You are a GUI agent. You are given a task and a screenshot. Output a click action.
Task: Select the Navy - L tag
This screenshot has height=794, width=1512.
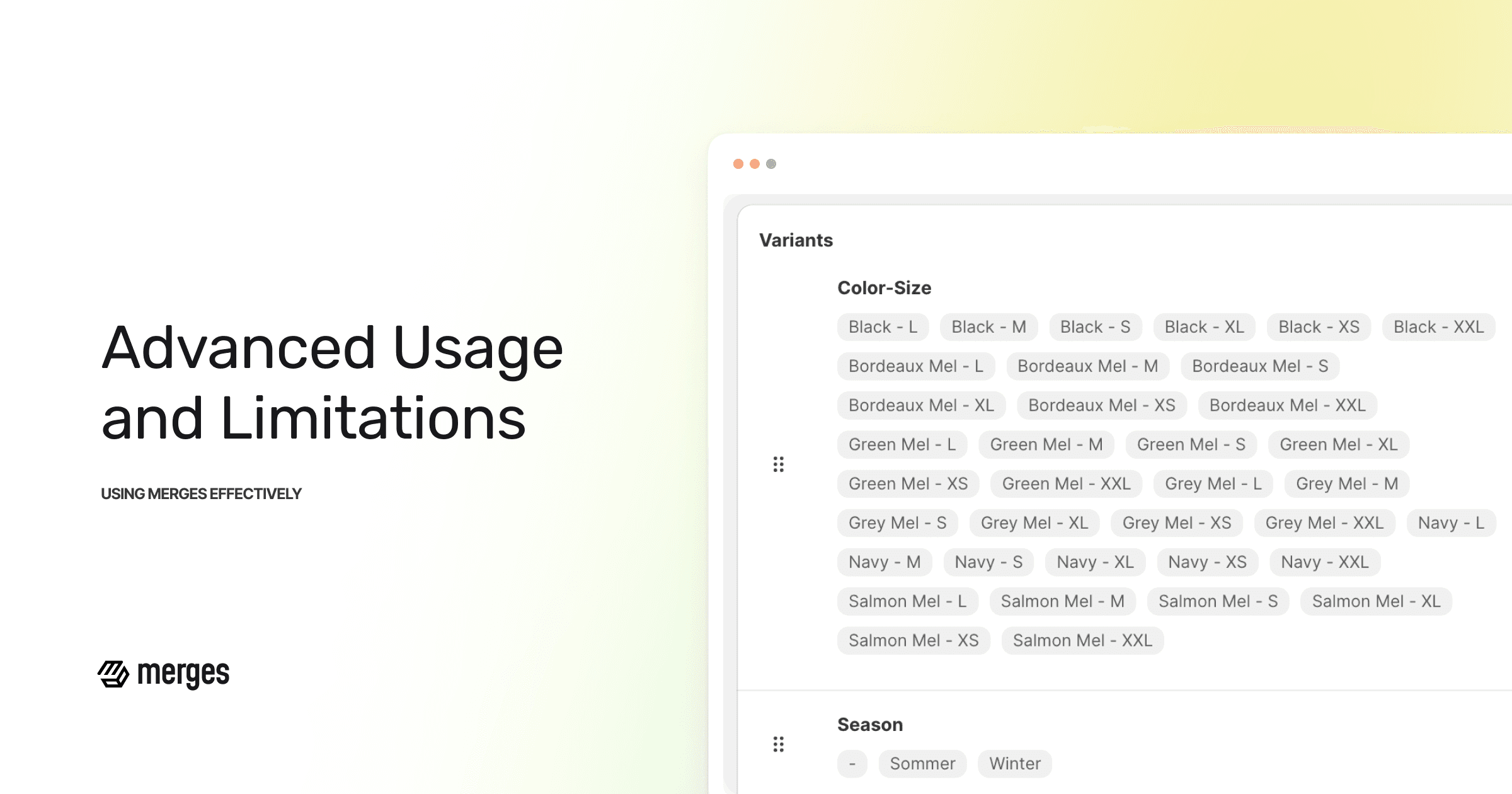pos(1451,522)
